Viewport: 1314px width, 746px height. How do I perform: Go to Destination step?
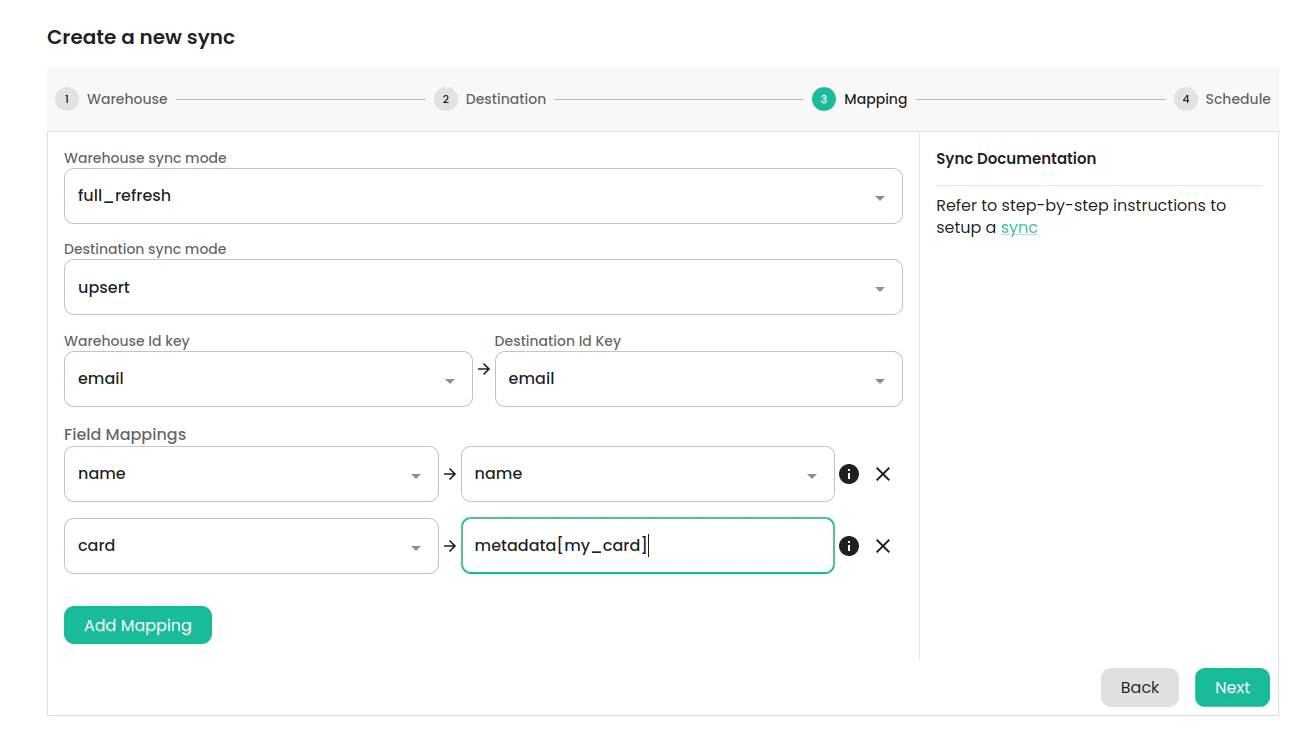490,99
